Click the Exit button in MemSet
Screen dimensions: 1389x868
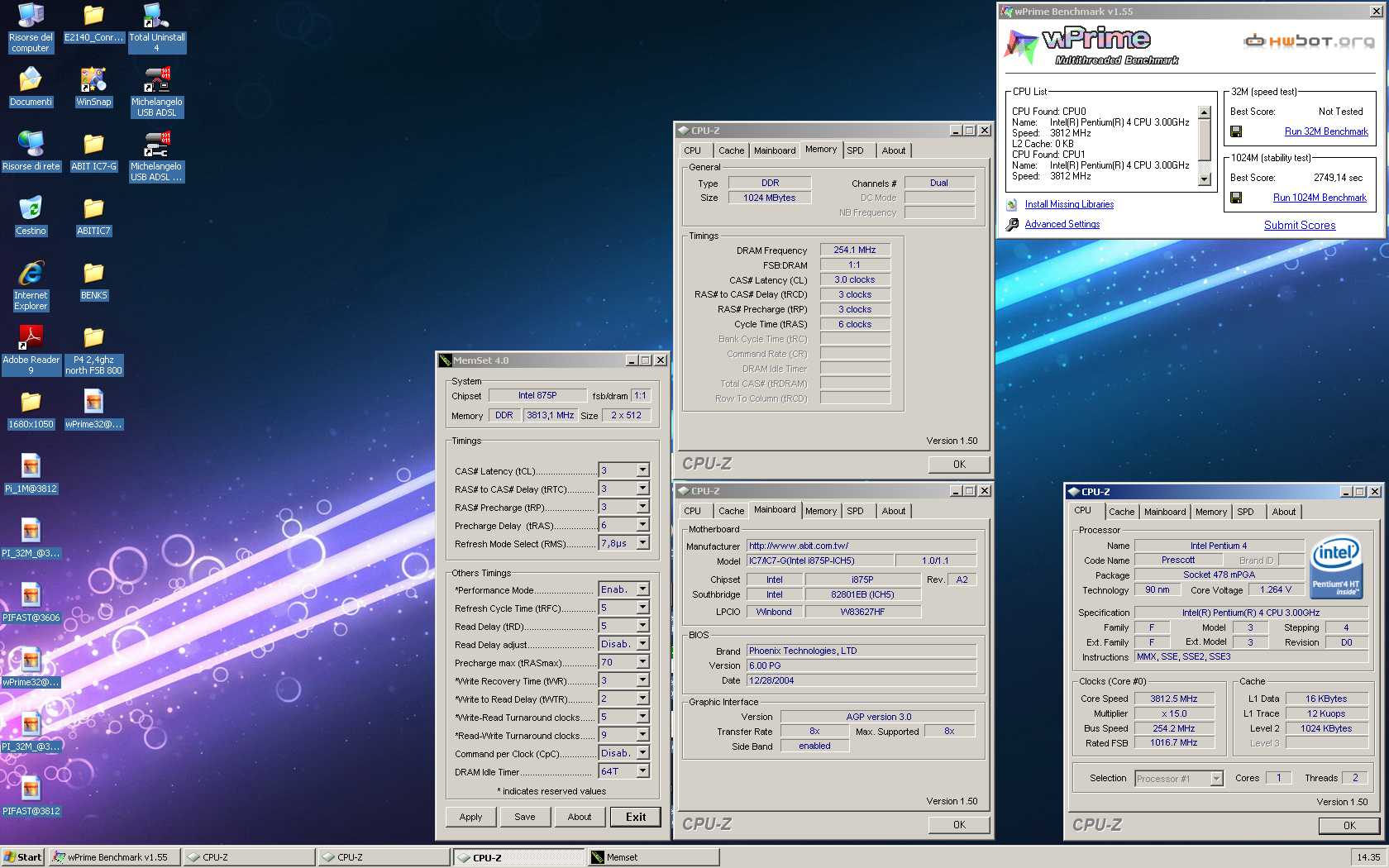pos(636,817)
